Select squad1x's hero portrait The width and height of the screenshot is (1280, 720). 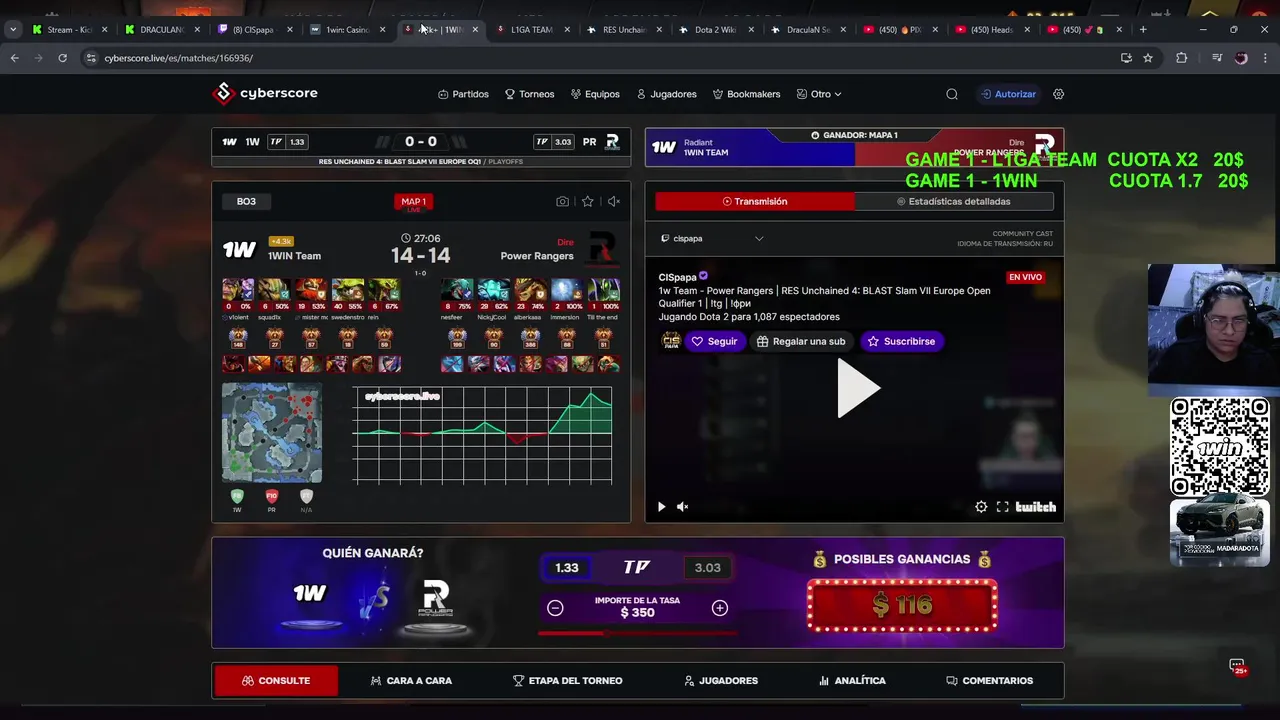click(x=275, y=290)
